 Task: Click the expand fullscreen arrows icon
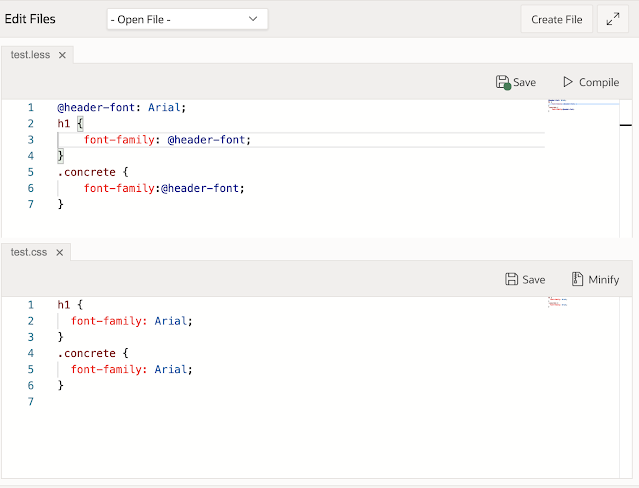(x=612, y=19)
